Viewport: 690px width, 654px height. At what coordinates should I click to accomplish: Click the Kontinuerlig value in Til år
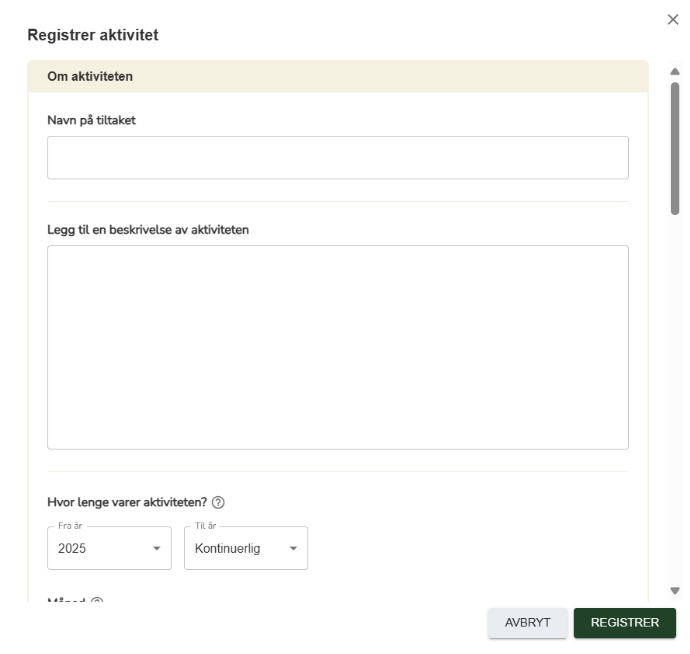coord(227,548)
